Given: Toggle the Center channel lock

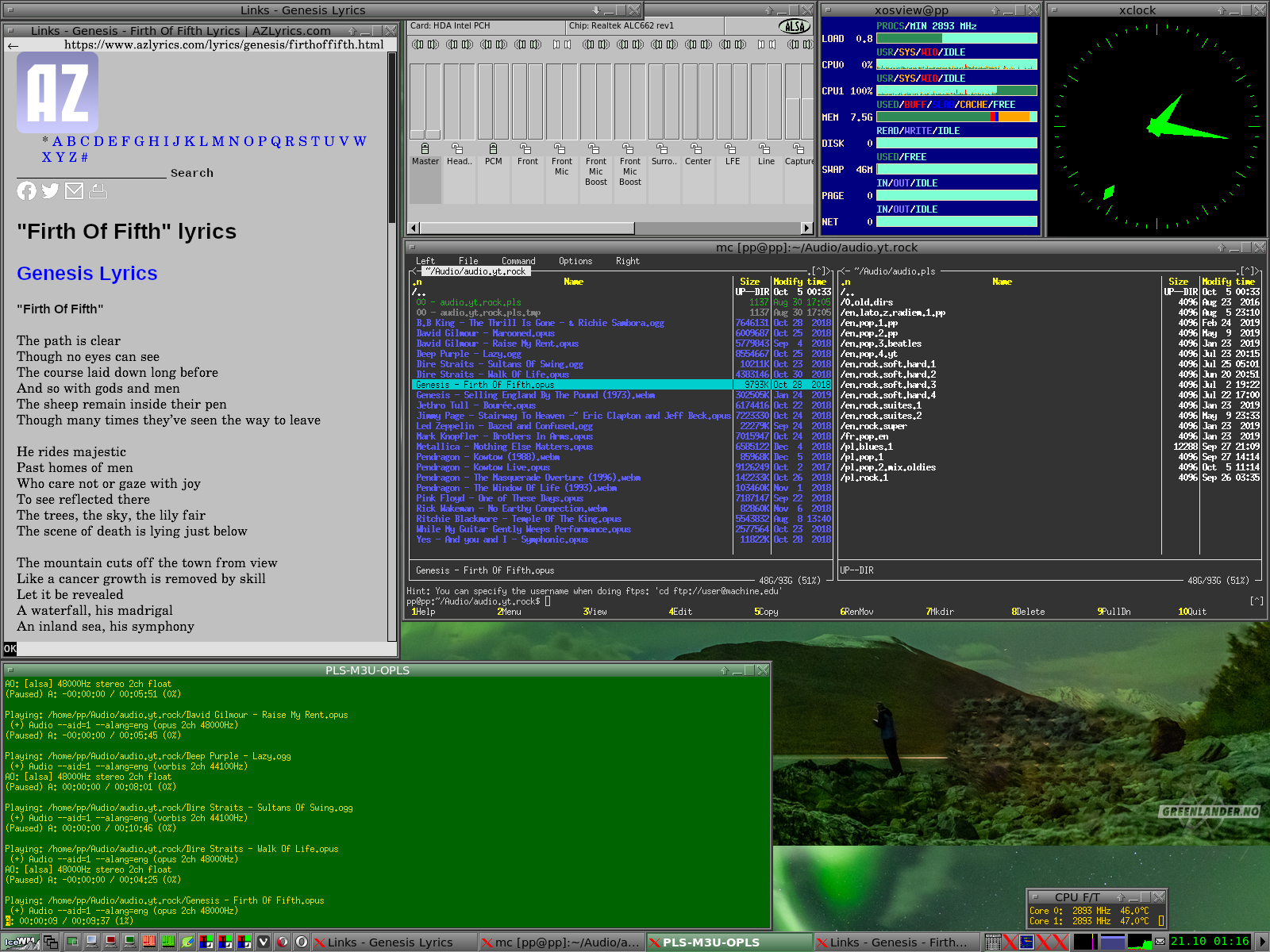Looking at the screenshot, I should coord(697,148).
